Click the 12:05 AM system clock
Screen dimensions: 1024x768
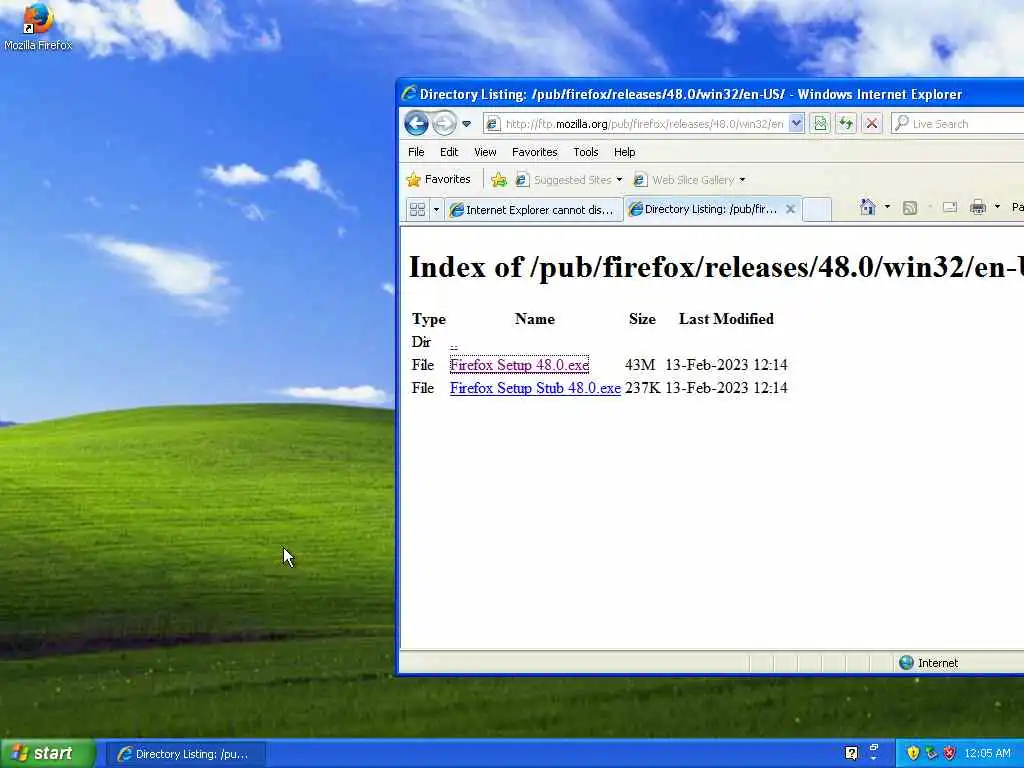pyautogui.click(x=987, y=753)
